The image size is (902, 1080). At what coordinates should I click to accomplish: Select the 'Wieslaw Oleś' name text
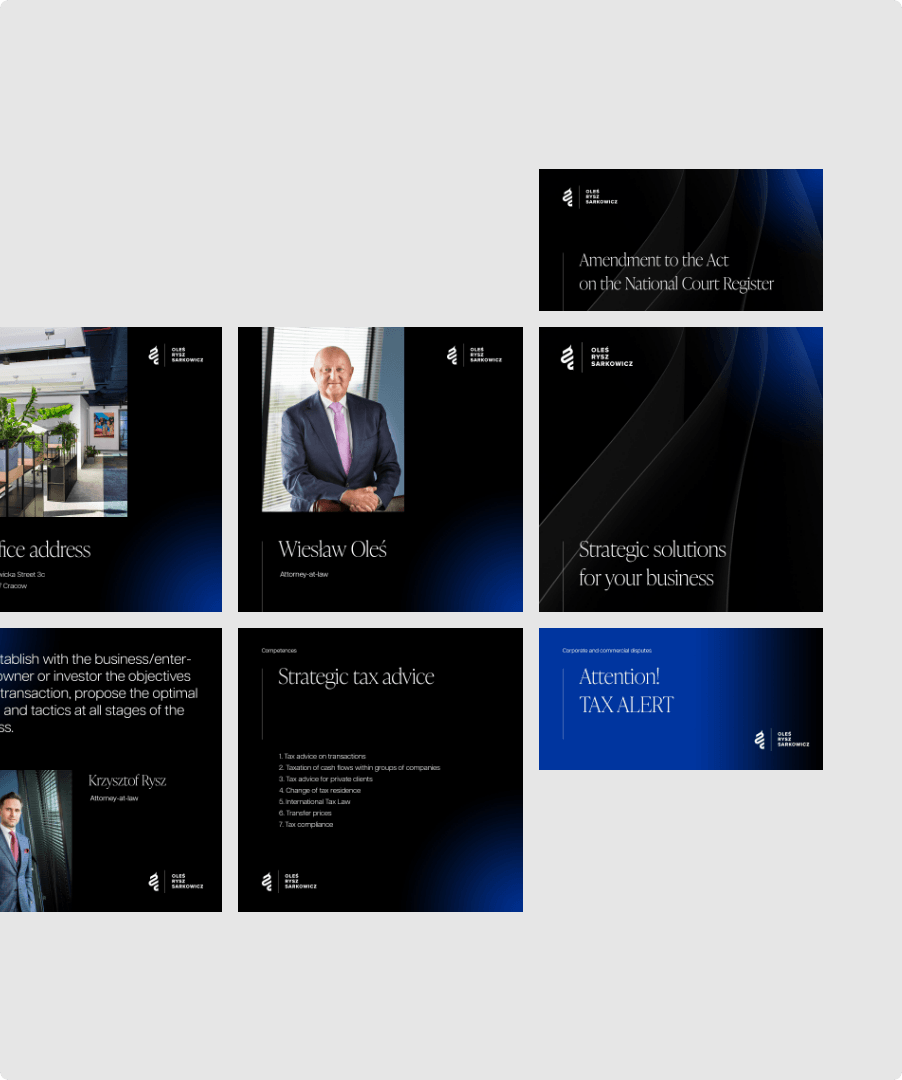(x=332, y=549)
